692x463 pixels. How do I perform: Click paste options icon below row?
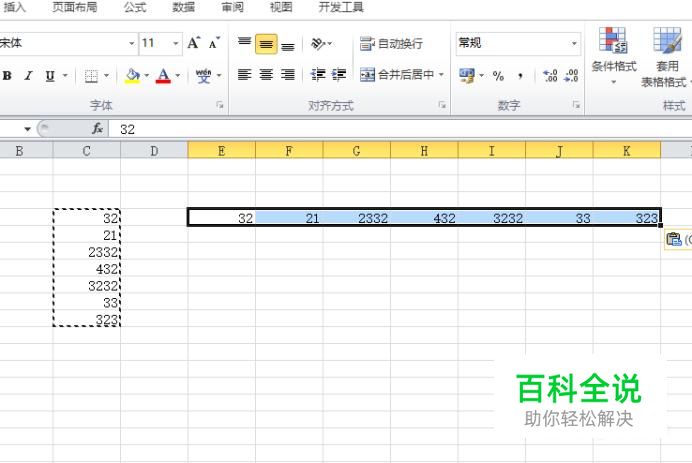tap(674, 239)
